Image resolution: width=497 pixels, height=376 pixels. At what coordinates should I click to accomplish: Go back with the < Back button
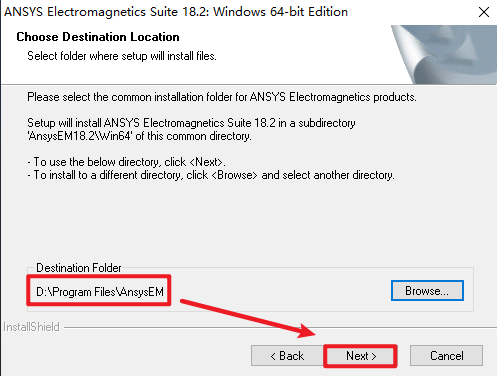pyautogui.click(x=287, y=356)
